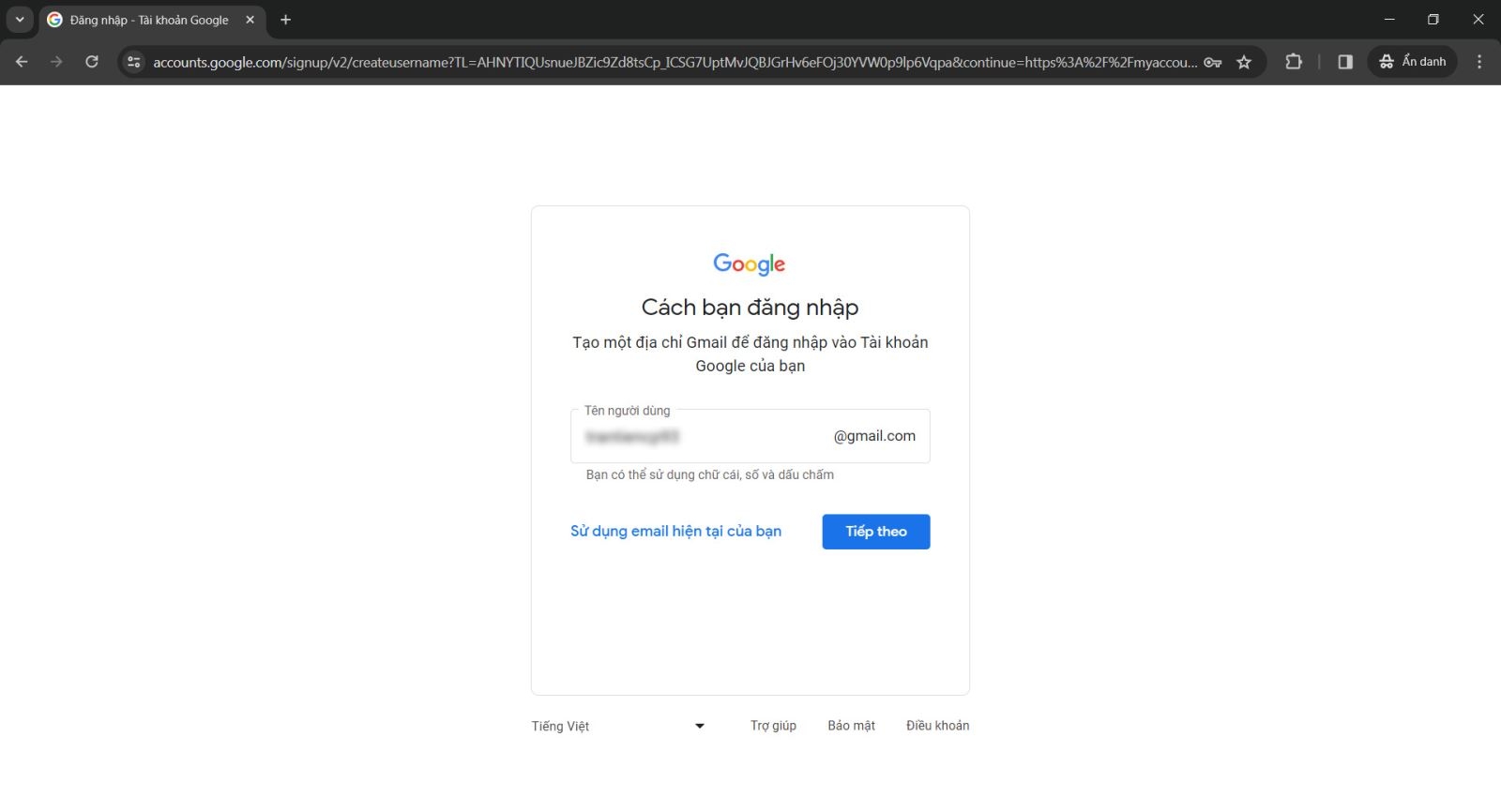Toggle the browser side panel

[x=1345, y=62]
